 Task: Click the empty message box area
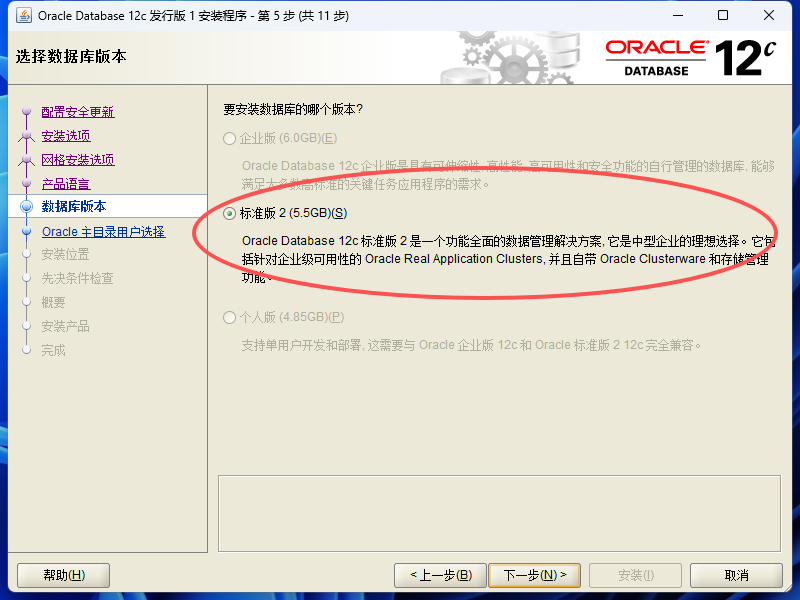(499, 514)
